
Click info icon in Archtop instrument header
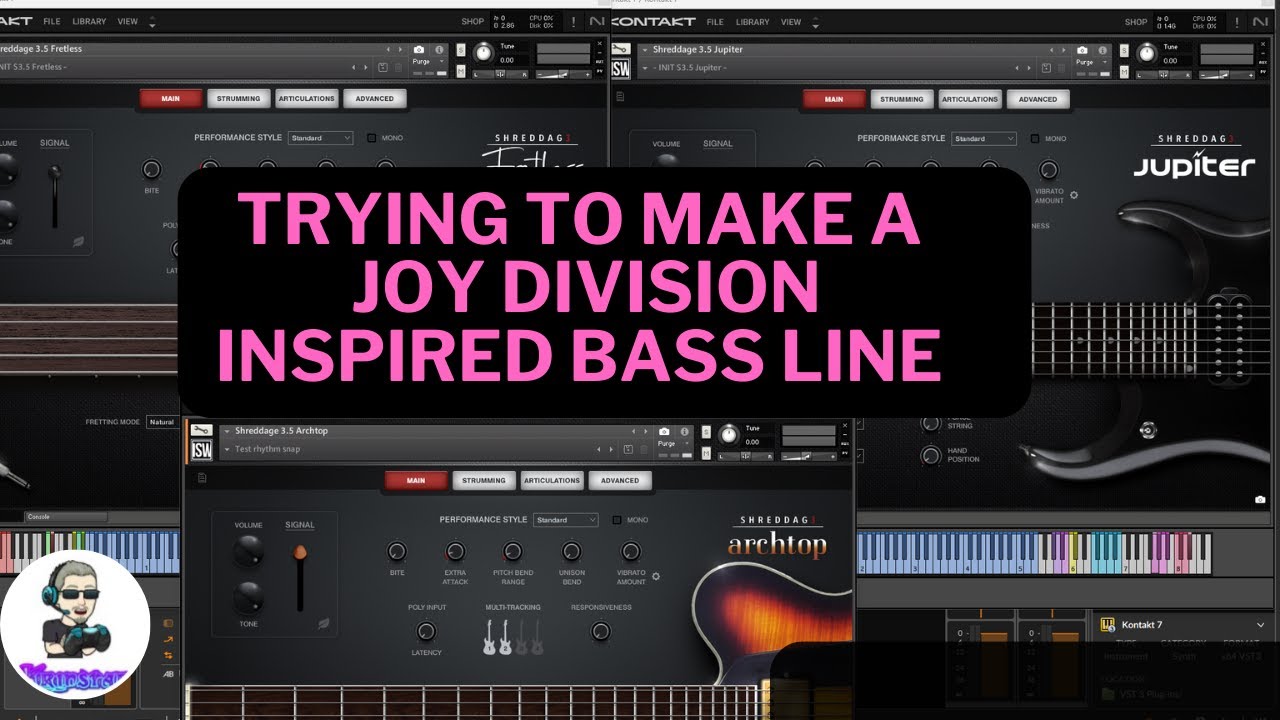[685, 431]
